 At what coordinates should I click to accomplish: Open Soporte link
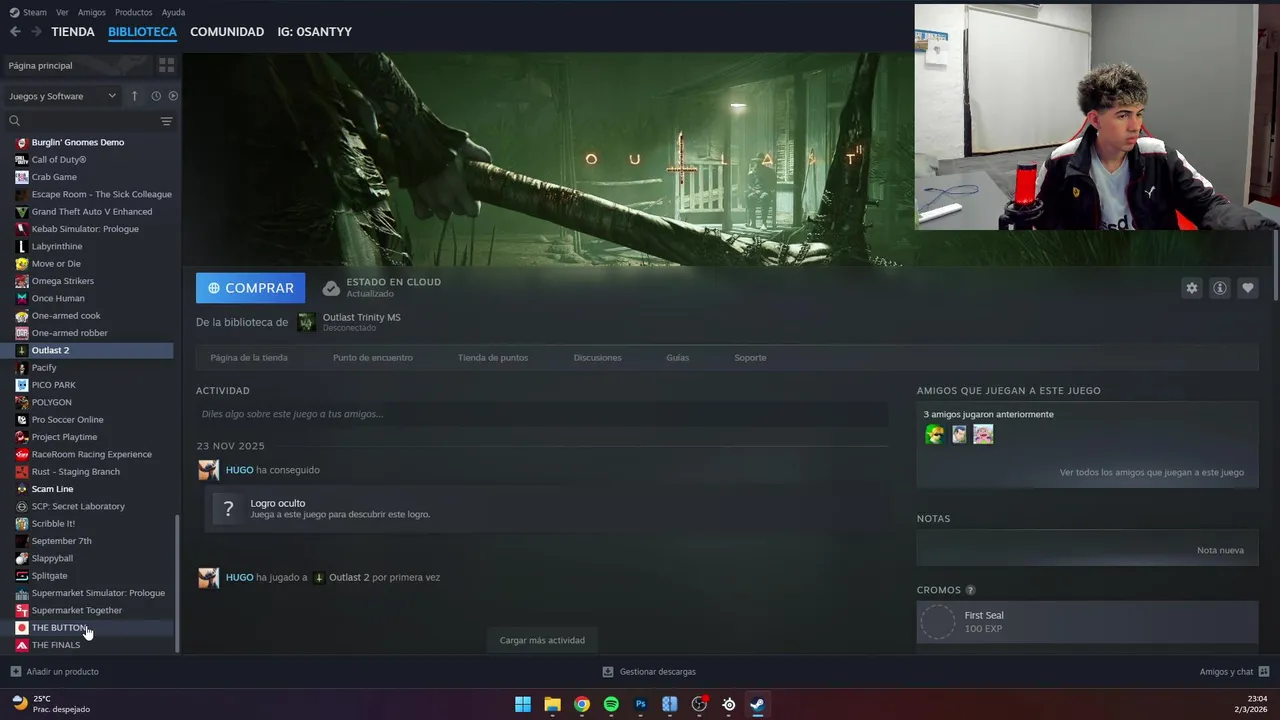pyautogui.click(x=750, y=358)
